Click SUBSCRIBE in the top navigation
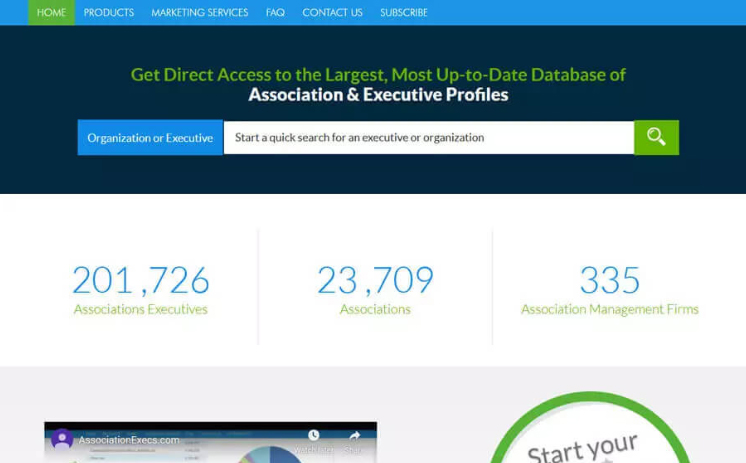Image resolution: width=746 pixels, height=463 pixels. (x=404, y=12)
